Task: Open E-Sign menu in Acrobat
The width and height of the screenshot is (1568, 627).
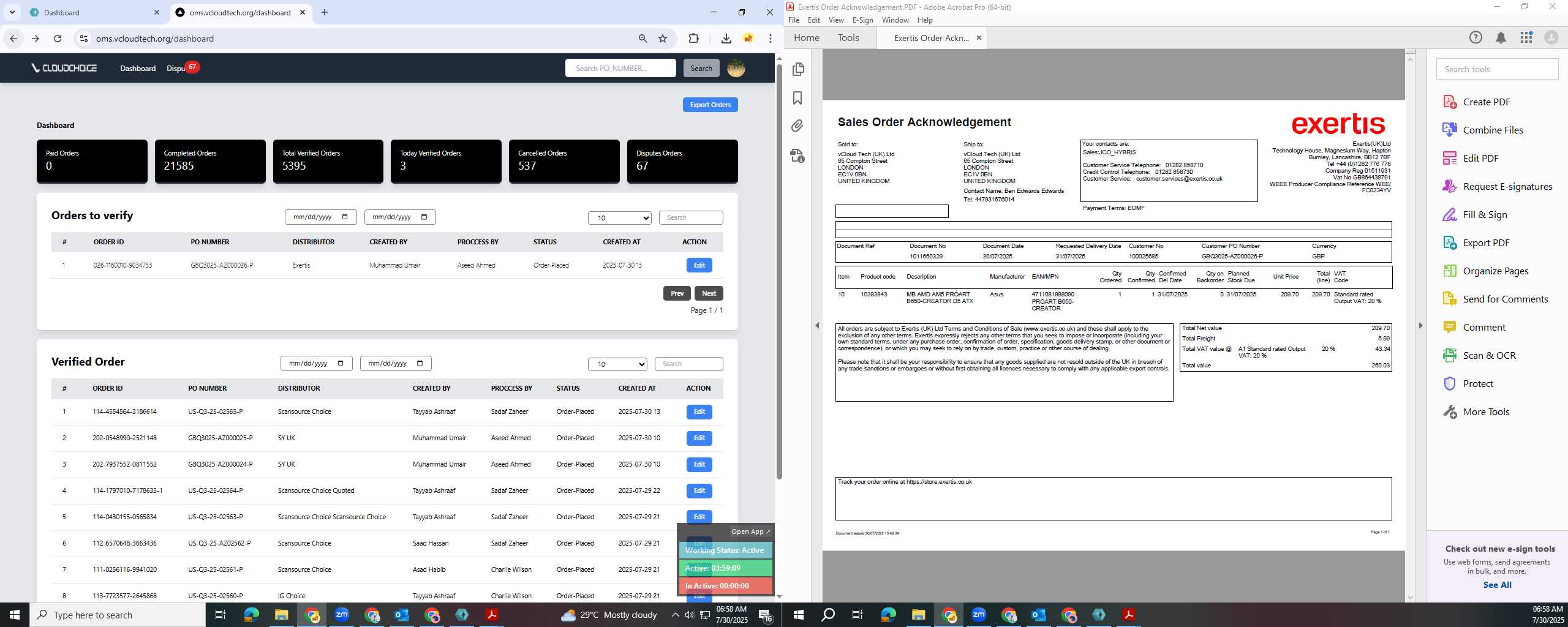Action: (x=863, y=20)
